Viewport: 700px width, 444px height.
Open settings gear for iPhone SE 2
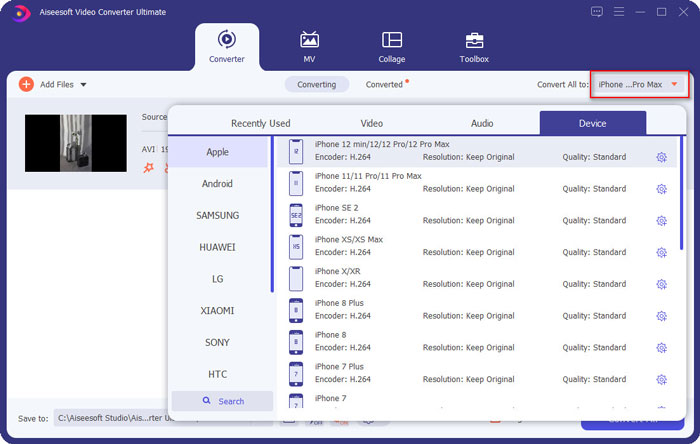(662, 220)
